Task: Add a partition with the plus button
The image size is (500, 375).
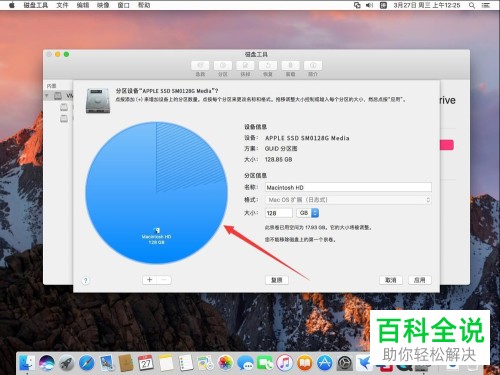Action: (x=150, y=280)
